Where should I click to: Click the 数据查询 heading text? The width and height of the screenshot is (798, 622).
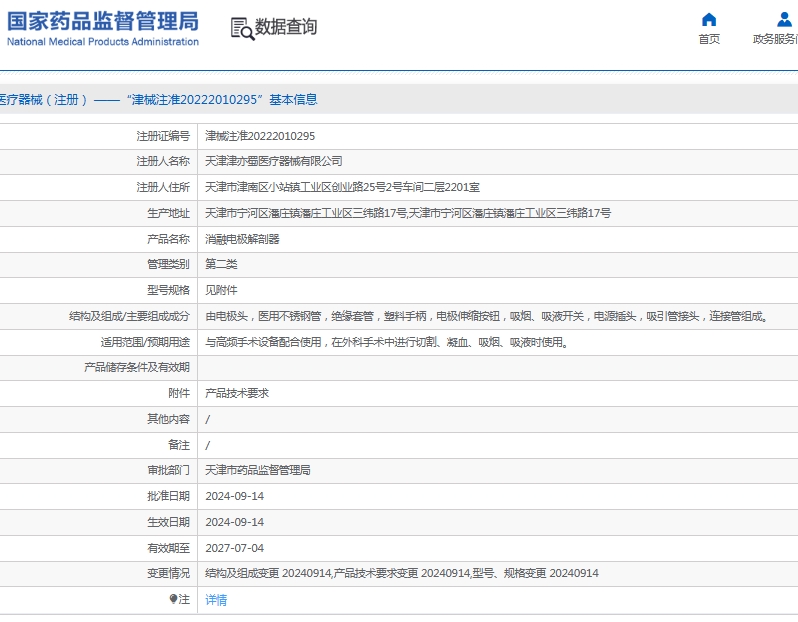286,27
